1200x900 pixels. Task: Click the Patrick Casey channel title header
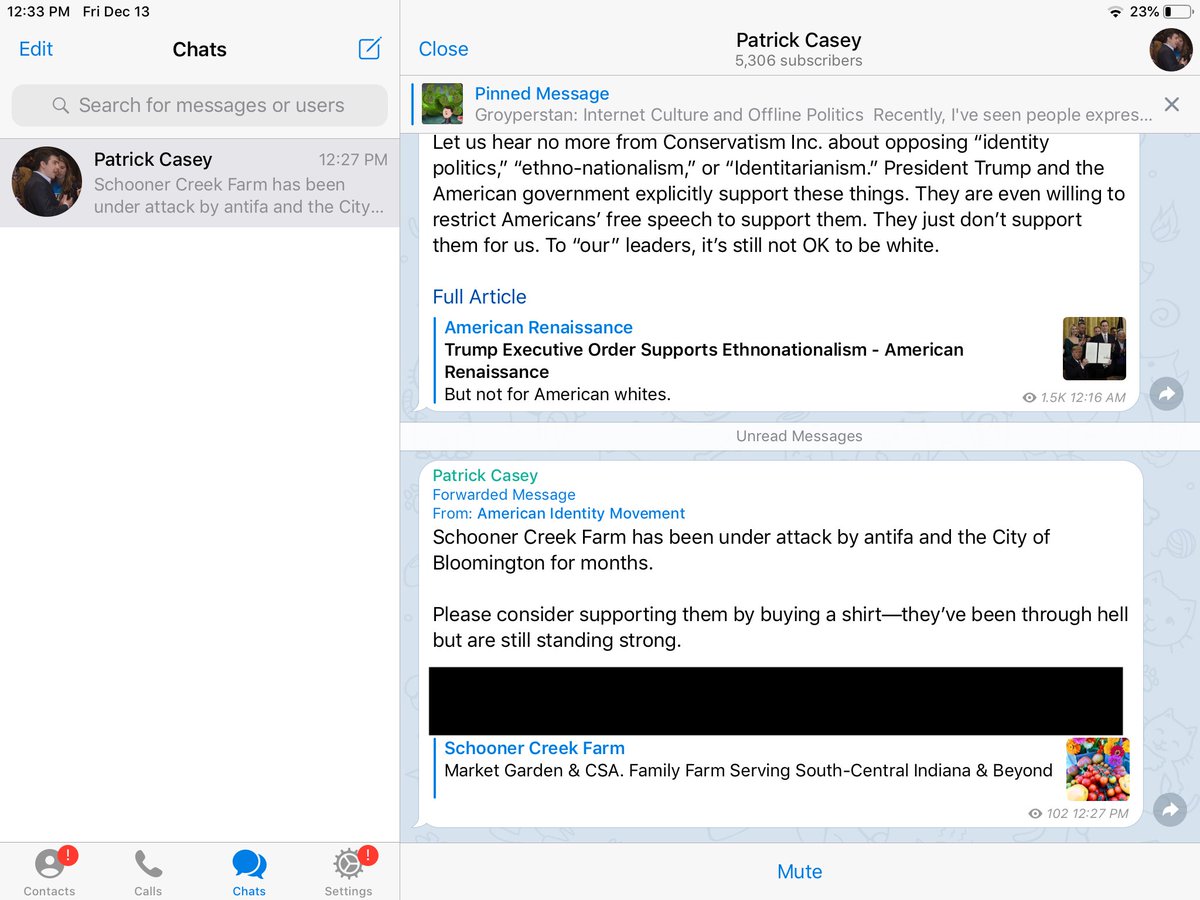pos(798,40)
